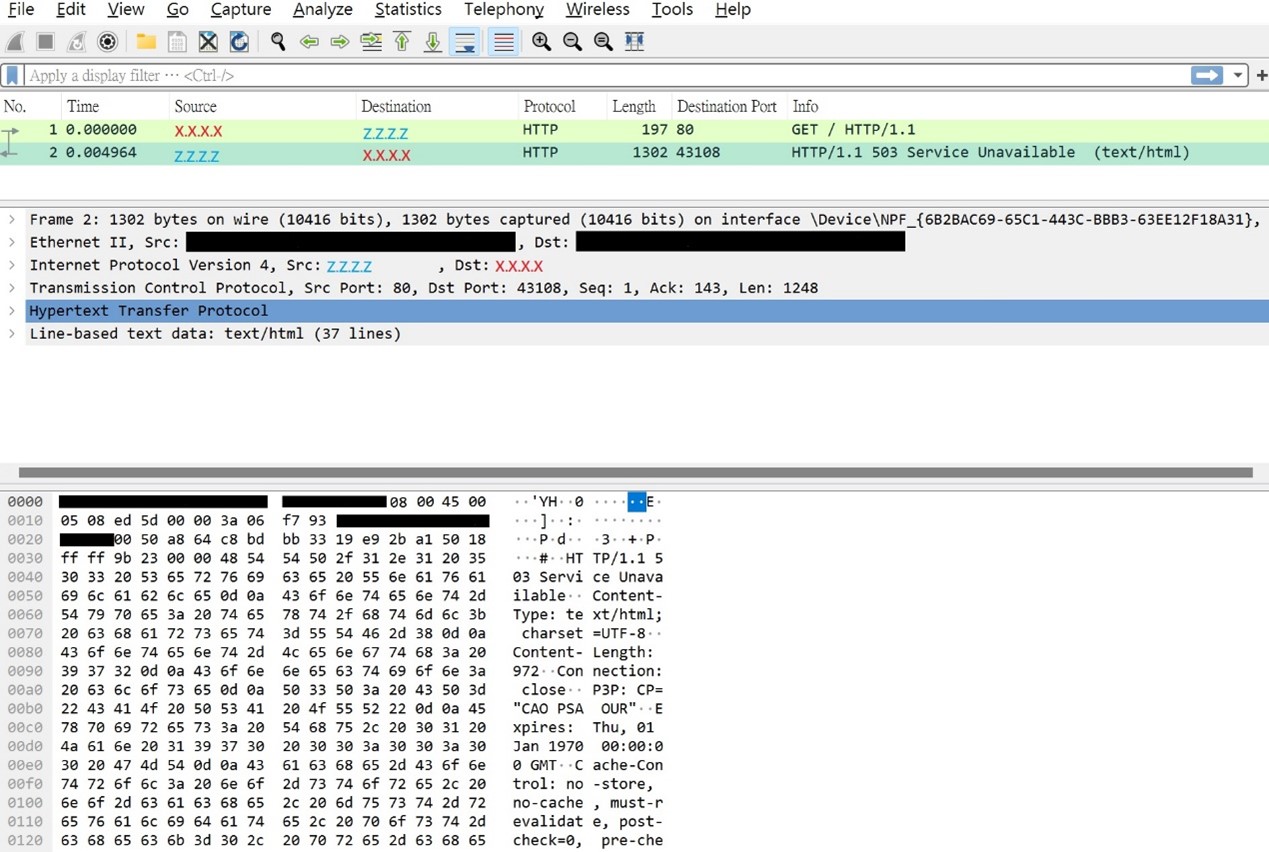This screenshot has height=852, width=1269.
Task: Click the Find packet magnifier icon
Action: coord(278,42)
